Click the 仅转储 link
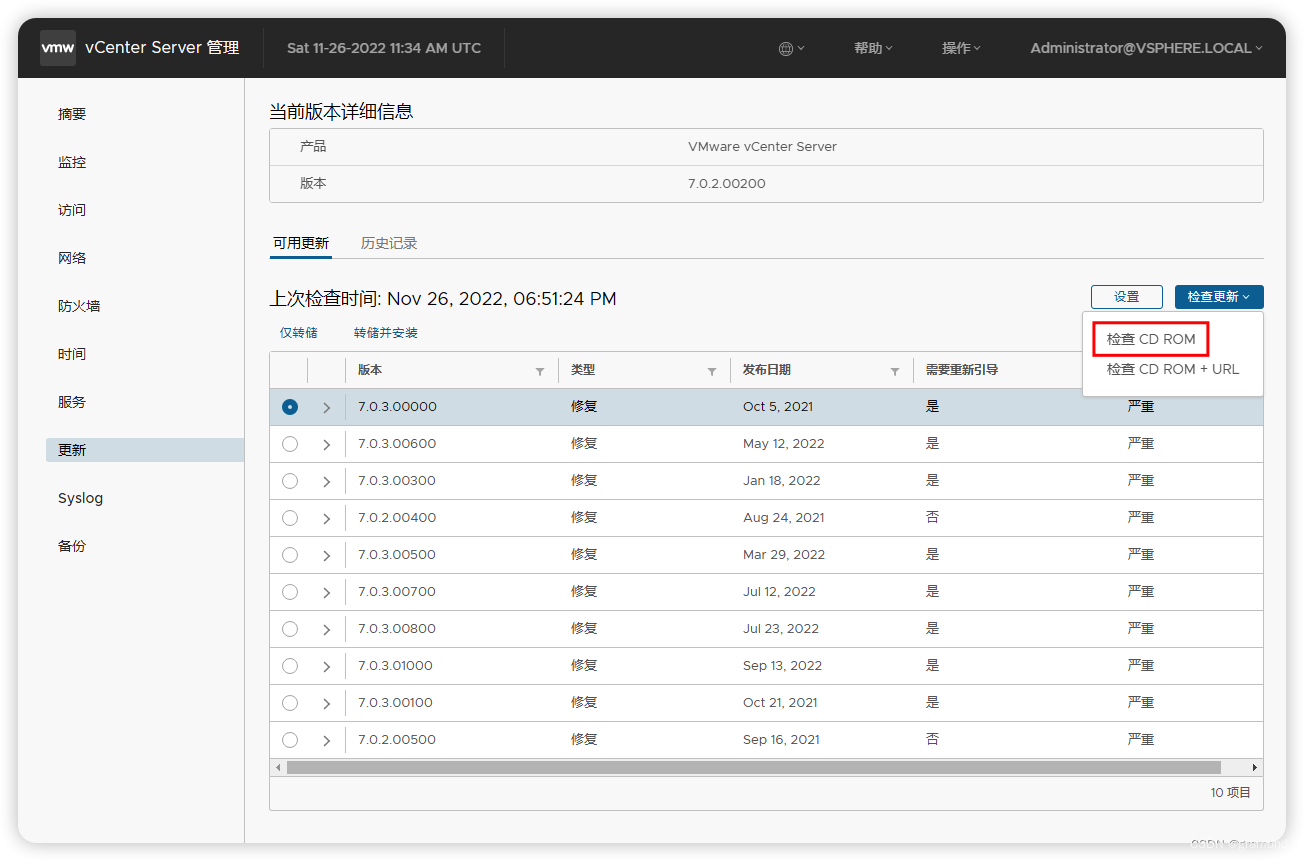The image size is (1304, 861). [x=298, y=333]
